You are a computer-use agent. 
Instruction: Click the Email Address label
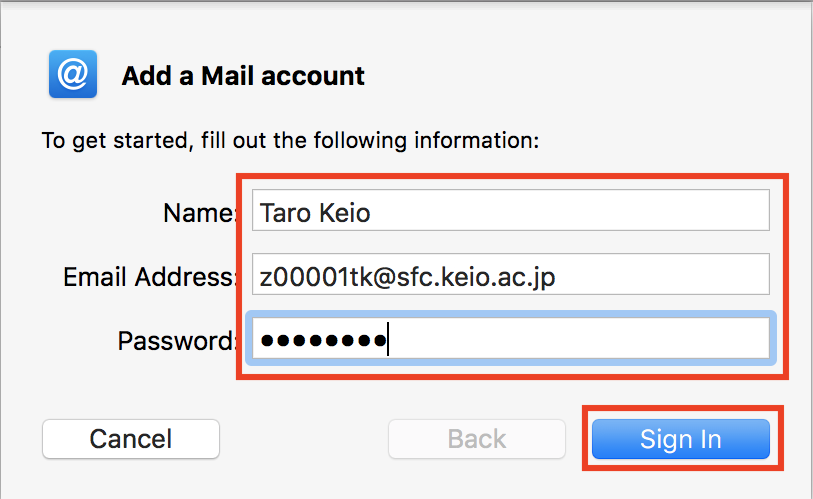(150, 277)
